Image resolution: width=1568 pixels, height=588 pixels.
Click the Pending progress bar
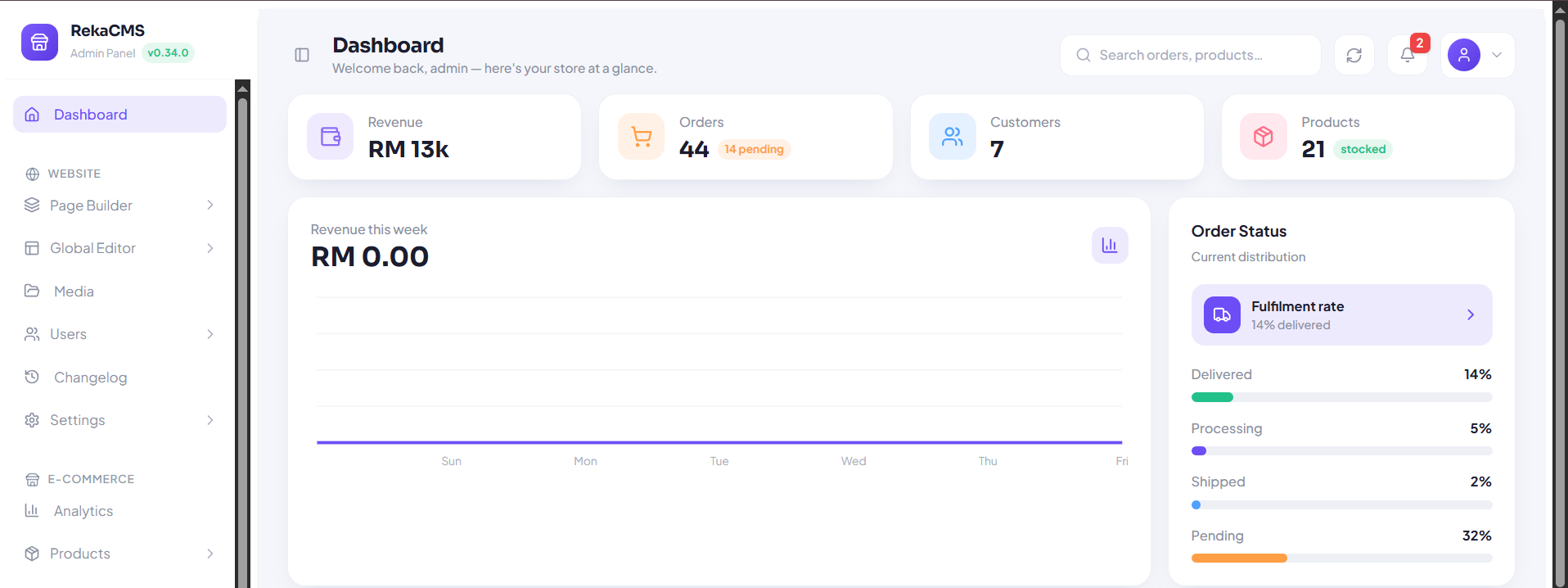[1341, 559]
